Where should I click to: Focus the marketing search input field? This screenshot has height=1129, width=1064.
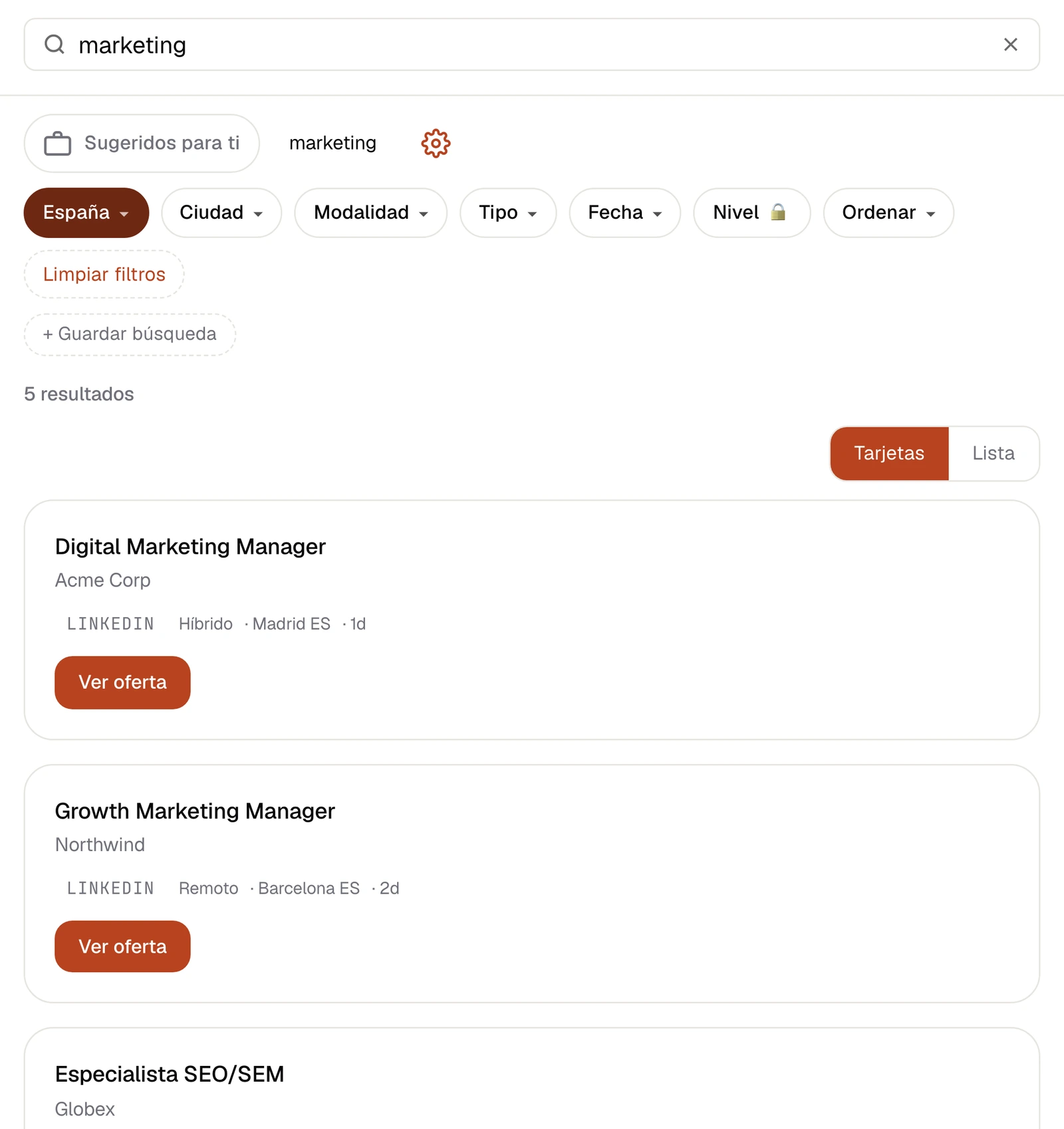[532, 45]
